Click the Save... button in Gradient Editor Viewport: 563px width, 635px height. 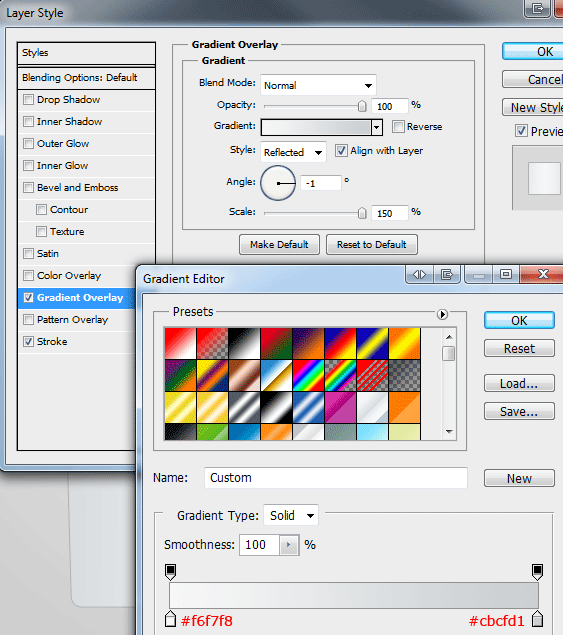[519, 411]
